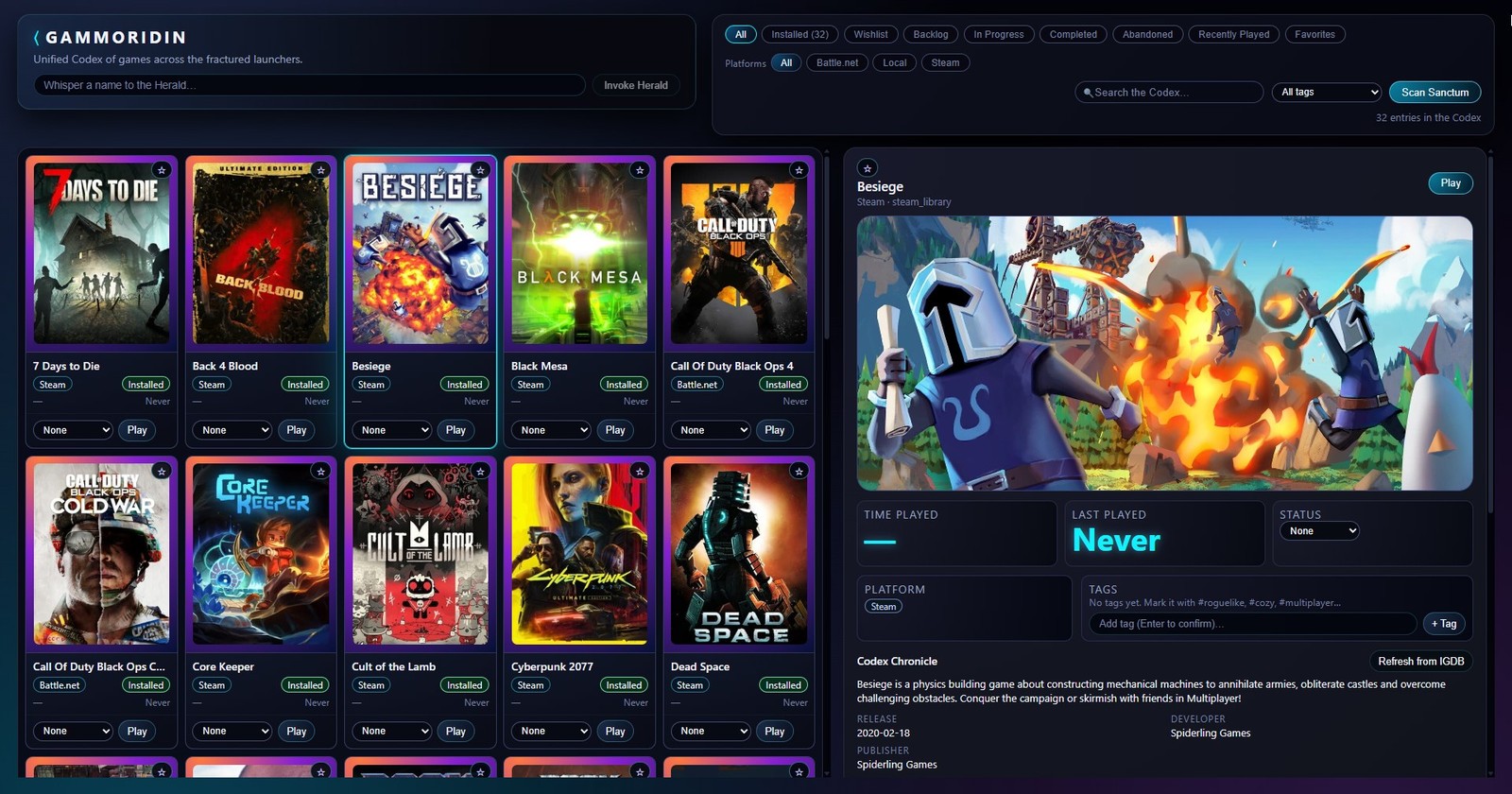Click the '32 entries in the Codex' text
This screenshot has height=794, width=1512.
tap(1428, 117)
